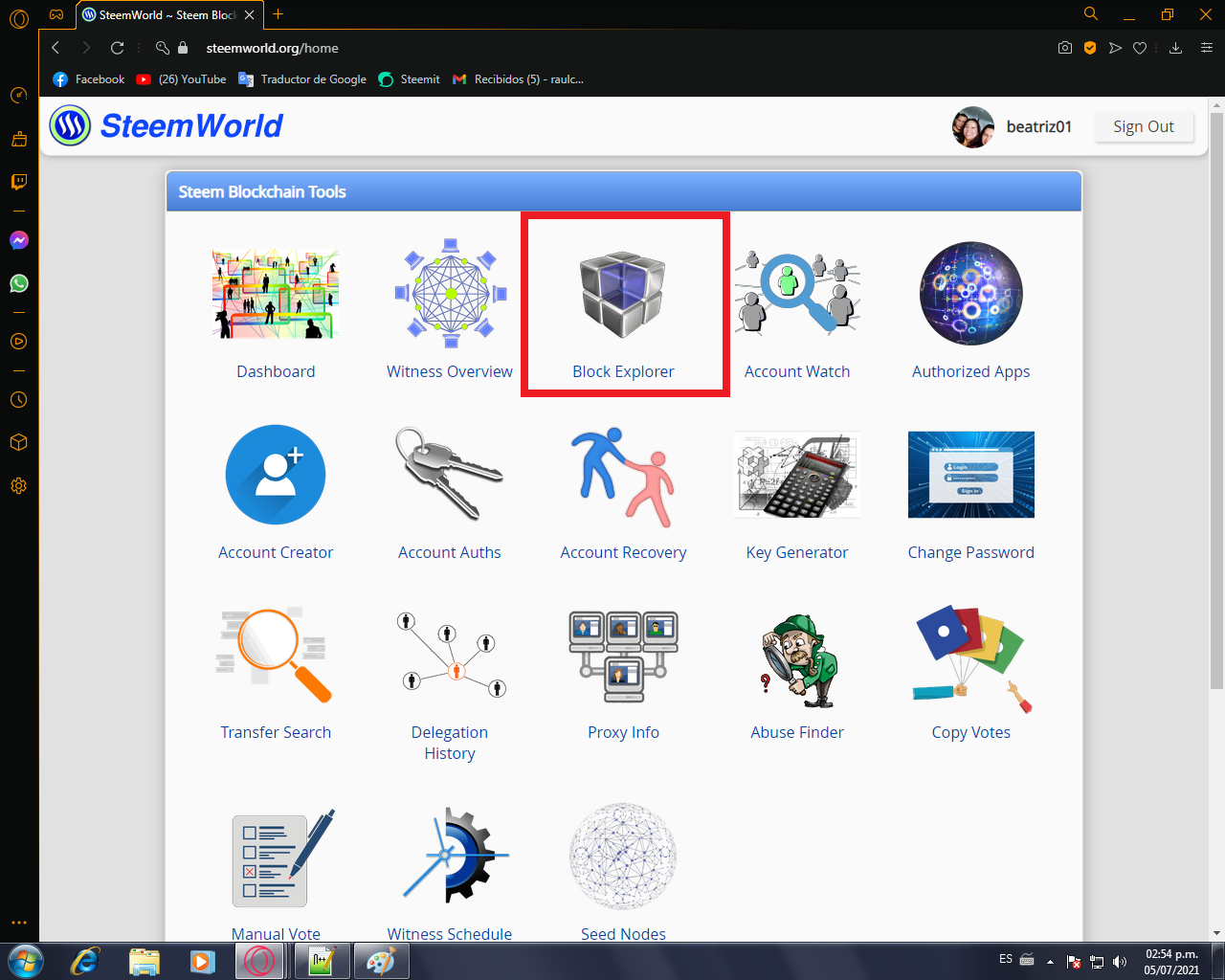The height and width of the screenshot is (980, 1225).
Task: Open the YouTube bookmark
Action: point(181,79)
